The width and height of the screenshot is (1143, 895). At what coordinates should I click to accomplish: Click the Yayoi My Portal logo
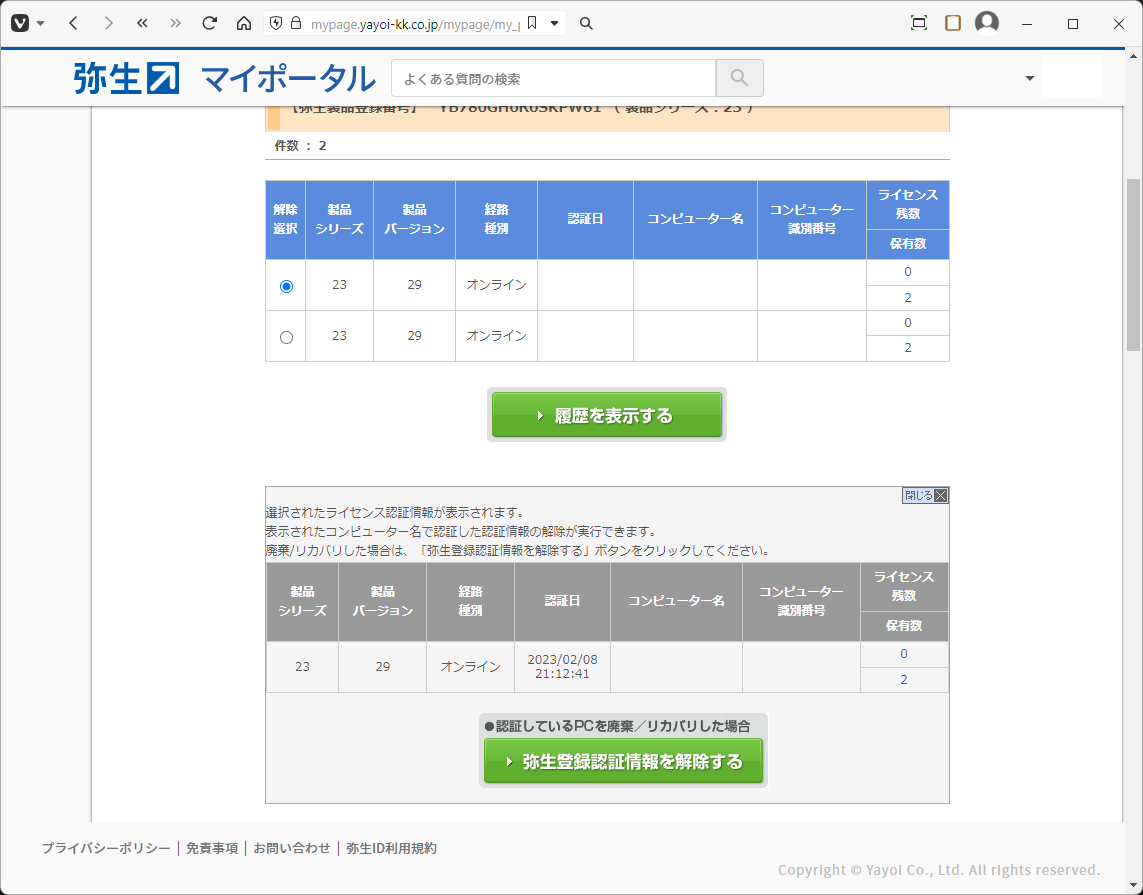[x=224, y=79]
